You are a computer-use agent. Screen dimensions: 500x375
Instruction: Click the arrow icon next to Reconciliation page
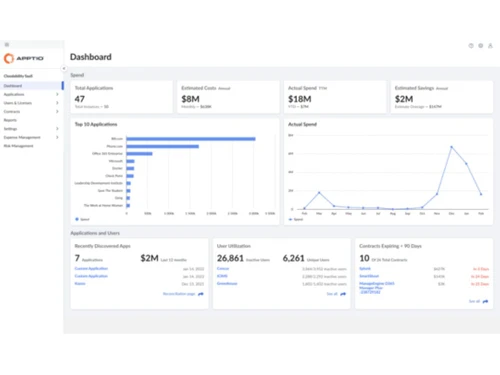pyautogui.click(x=201, y=294)
